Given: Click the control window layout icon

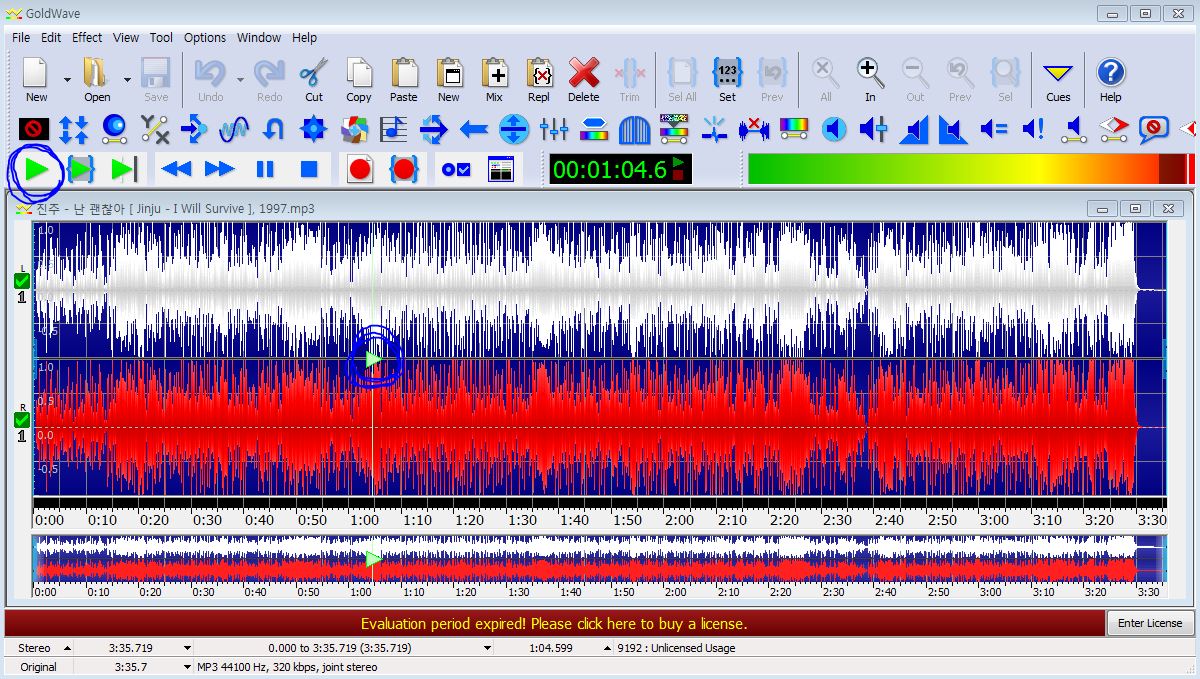Looking at the screenshot, I should point(500,169).
